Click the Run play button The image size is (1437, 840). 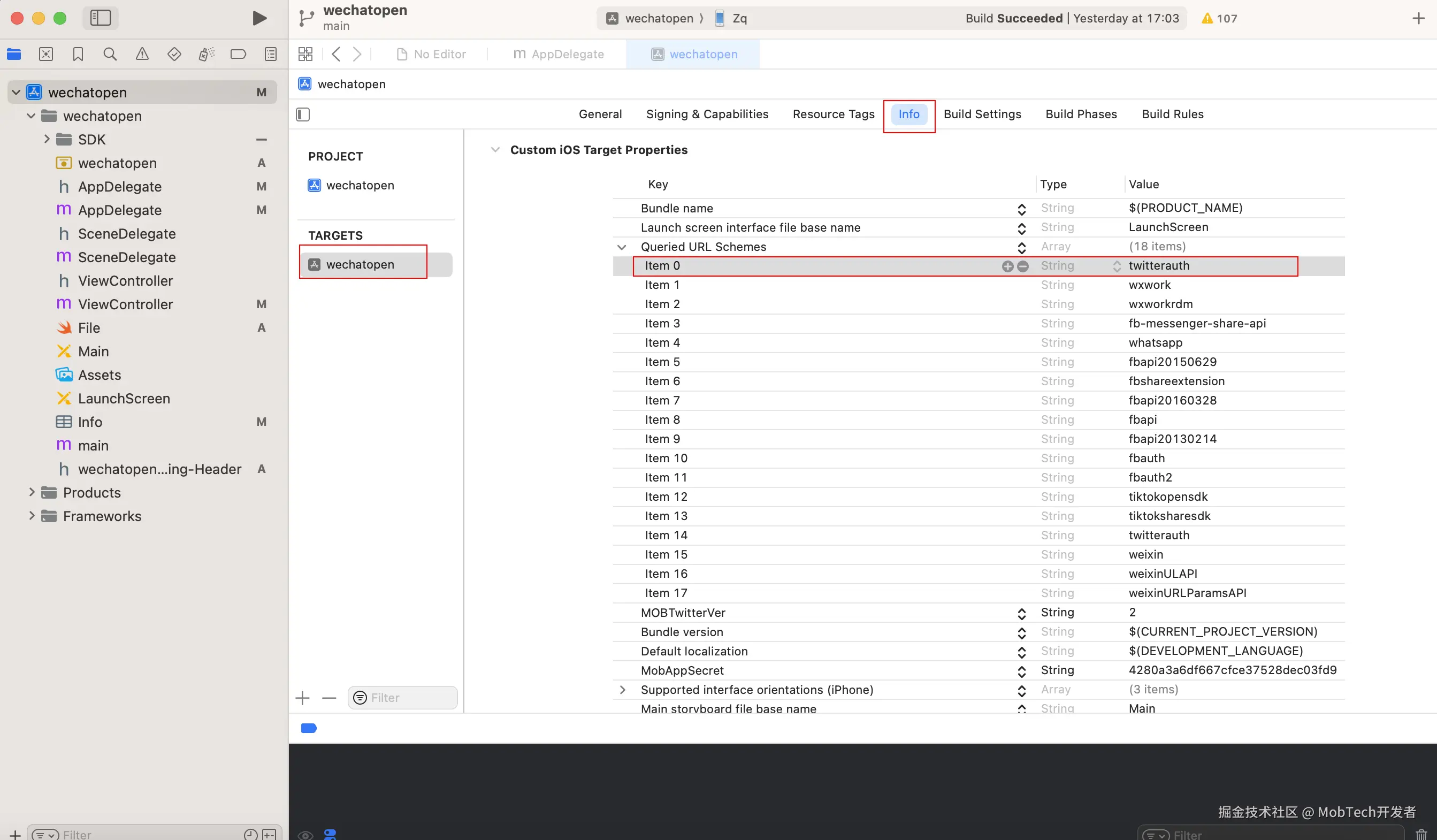[x=259, y=18]
